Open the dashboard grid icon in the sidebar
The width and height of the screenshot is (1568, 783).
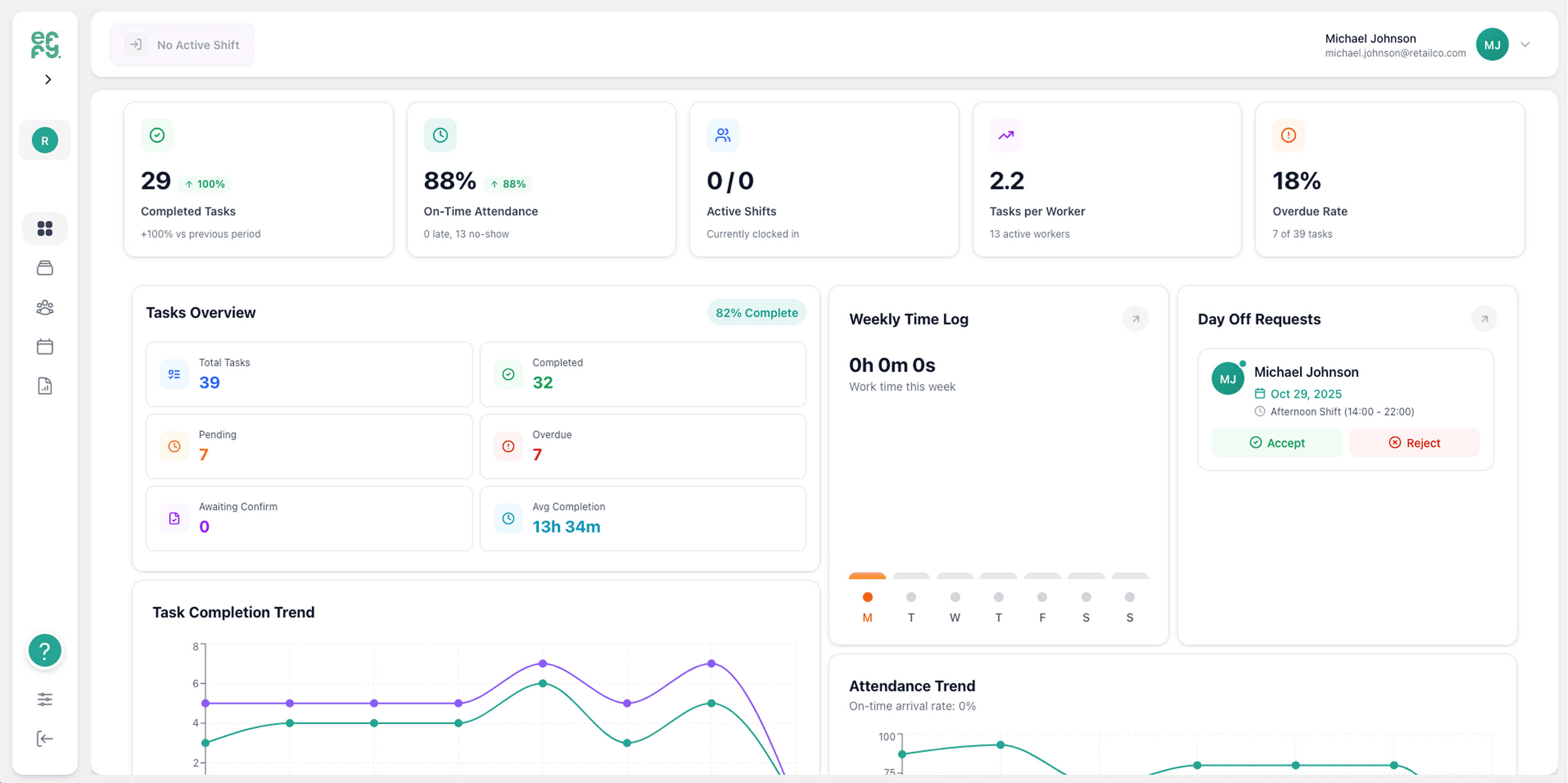point(45,228)
